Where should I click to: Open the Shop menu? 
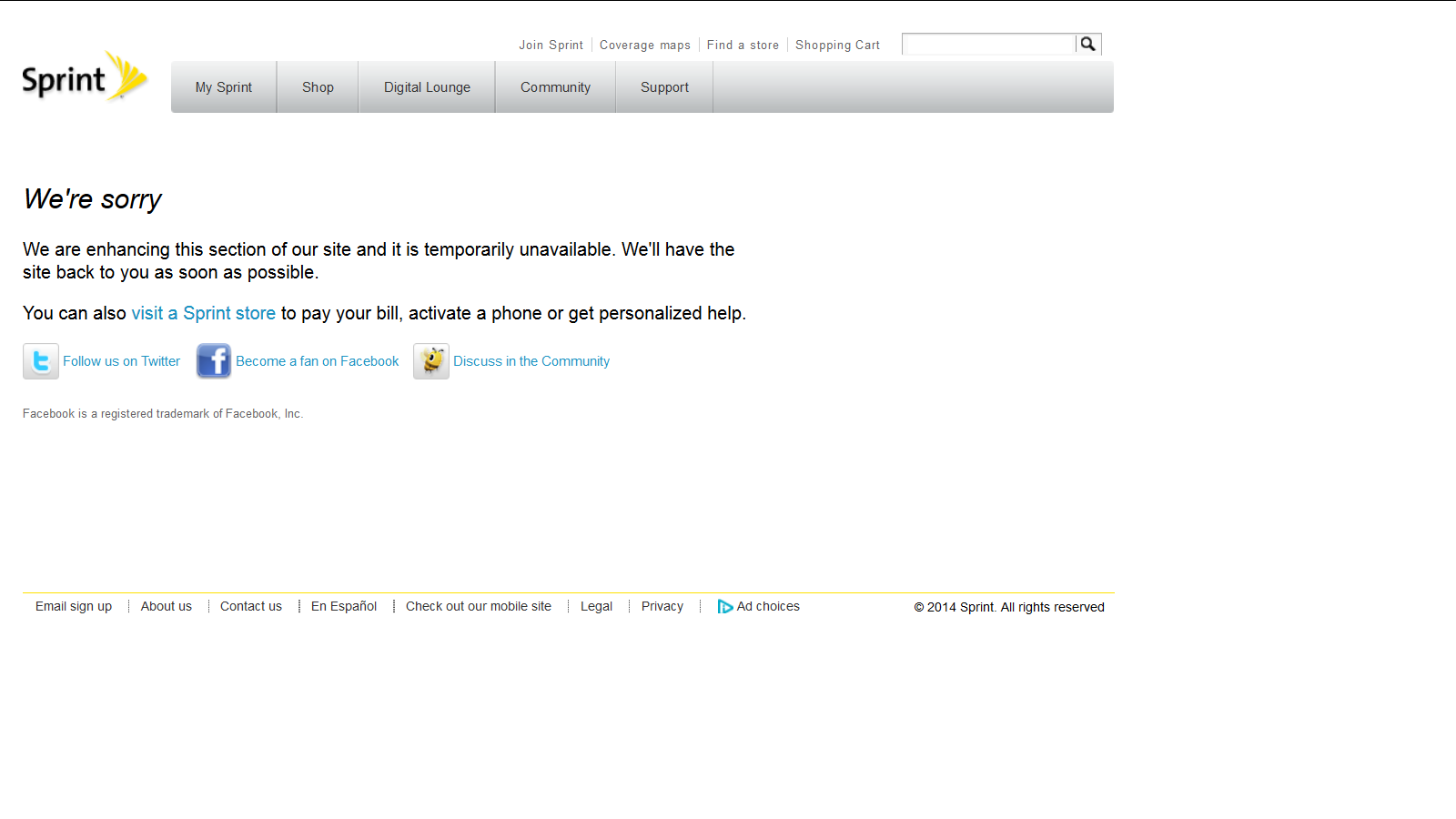[318, 87]
